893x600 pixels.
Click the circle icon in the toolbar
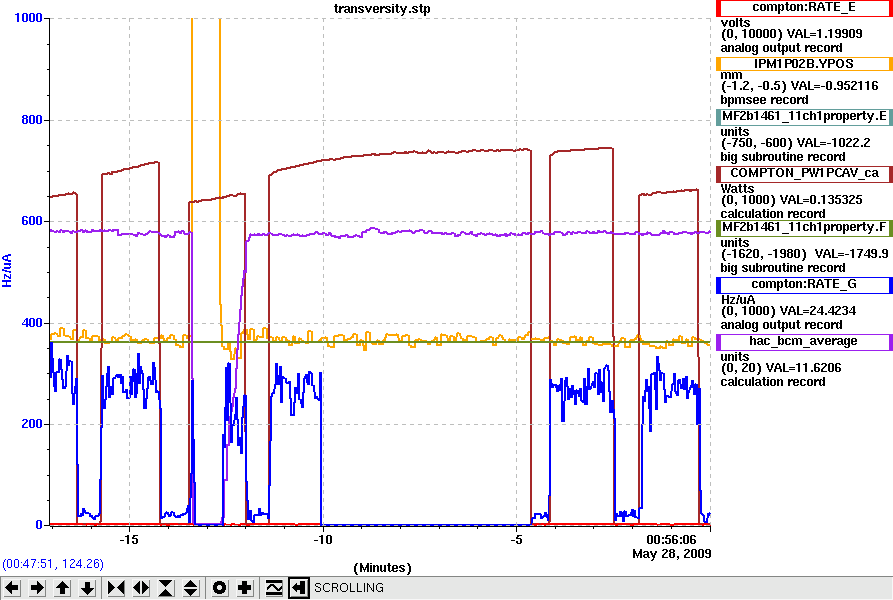coord(219,587)
